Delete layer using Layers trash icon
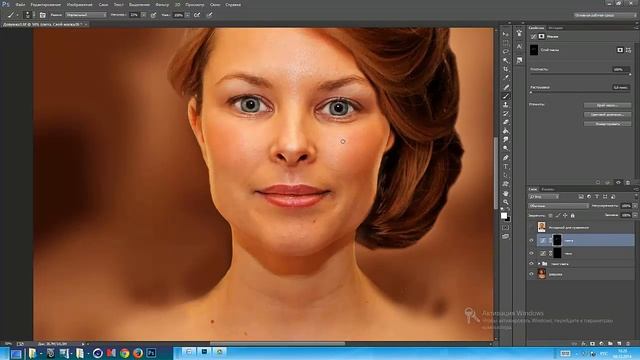Image resolution: width=640 pixels, height=360 pixels. coord(628,344)
